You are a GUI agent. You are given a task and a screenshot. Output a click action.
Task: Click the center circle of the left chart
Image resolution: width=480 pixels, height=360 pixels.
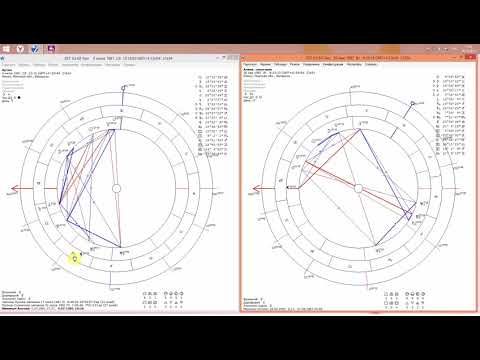coord(116,189)
